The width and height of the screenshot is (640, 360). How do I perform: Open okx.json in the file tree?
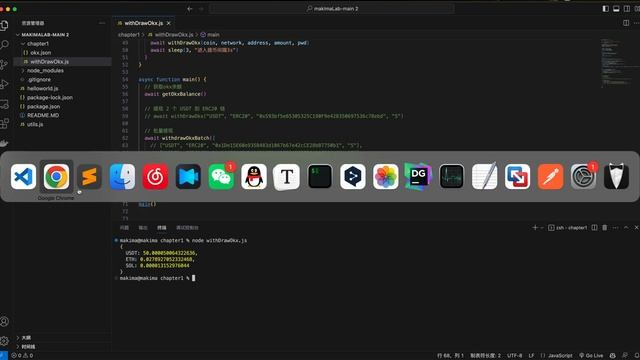click(x=62, y=53)
